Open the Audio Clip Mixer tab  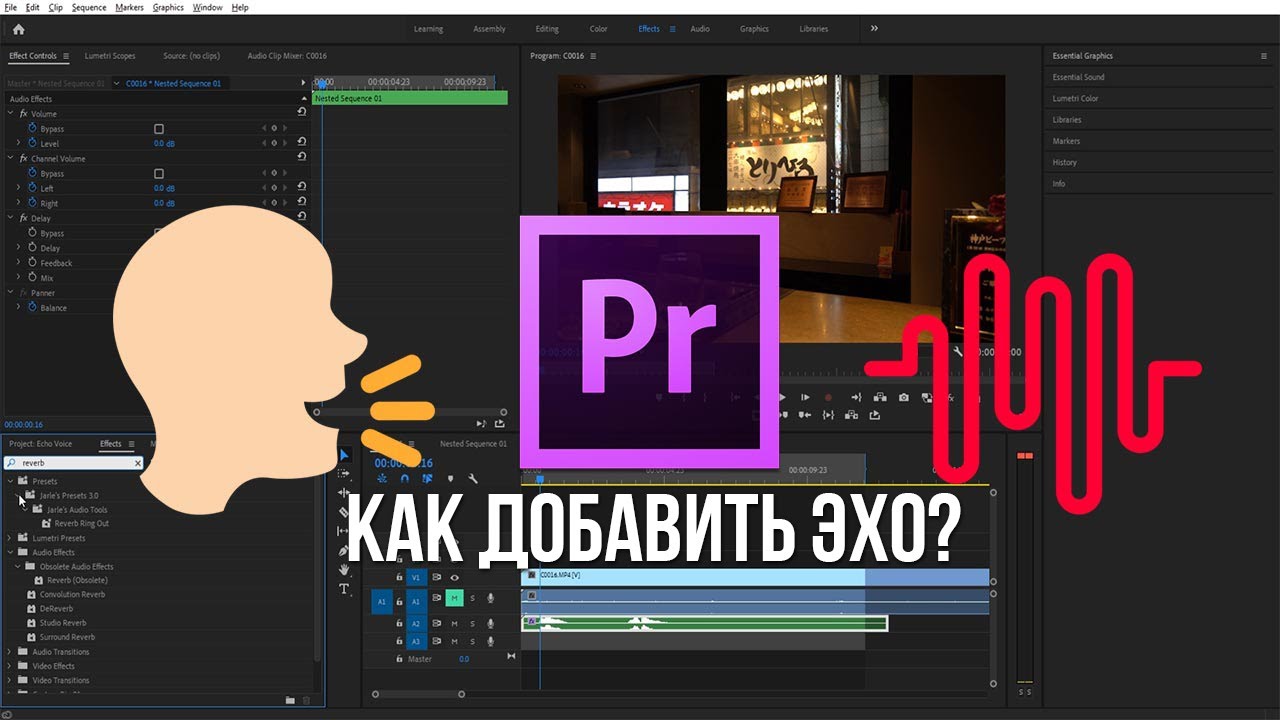pos(287,56)
